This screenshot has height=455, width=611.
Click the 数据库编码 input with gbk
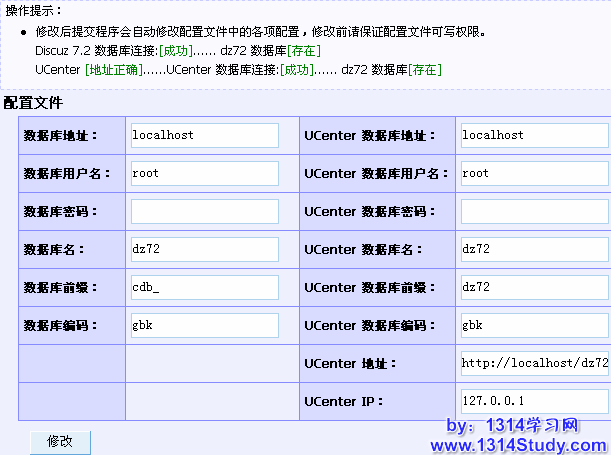[x=204, y=326]
